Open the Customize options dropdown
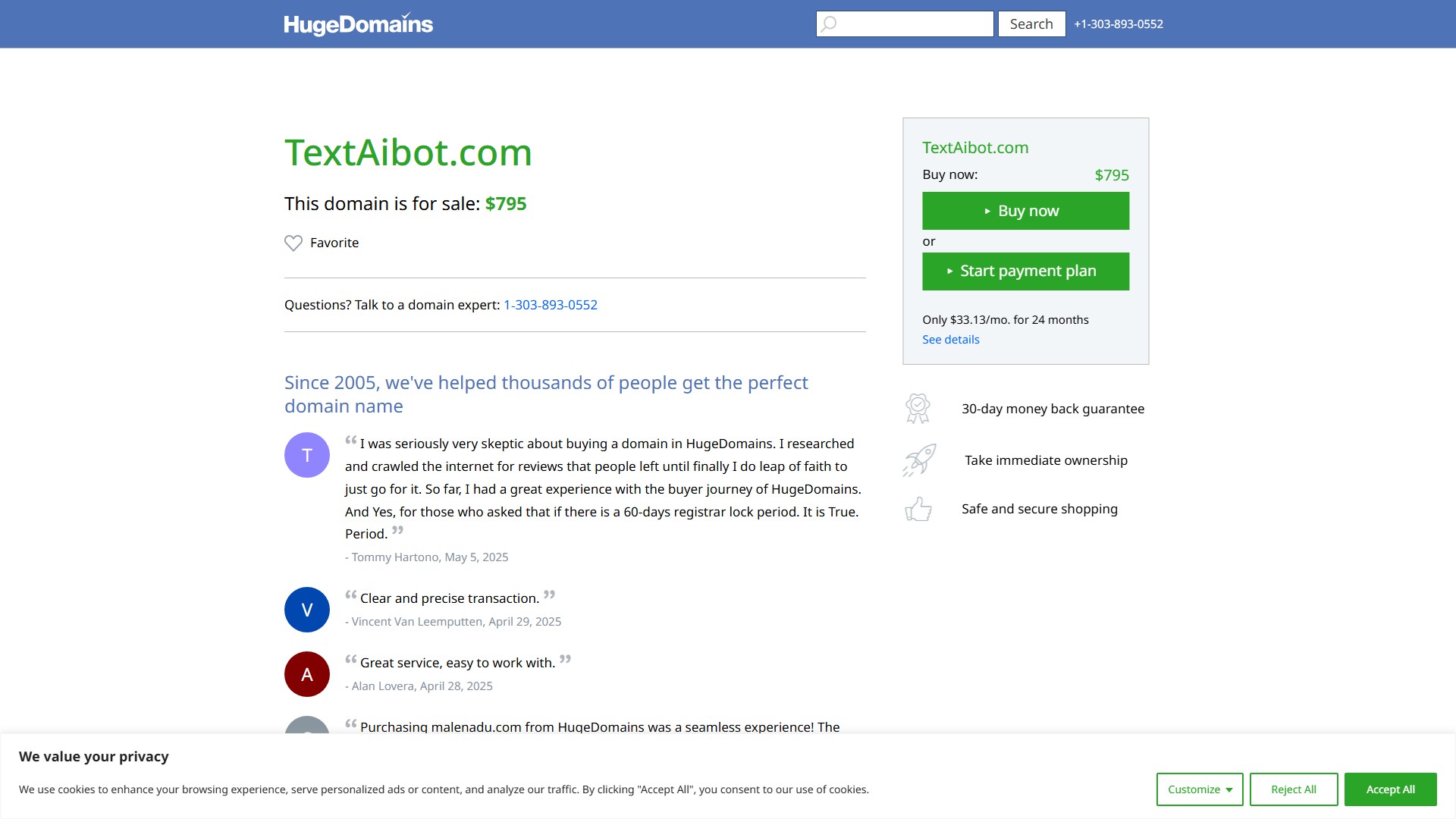Viewport: 1456px width, 819px height. pyautogui.click(x=1199, y=789)
